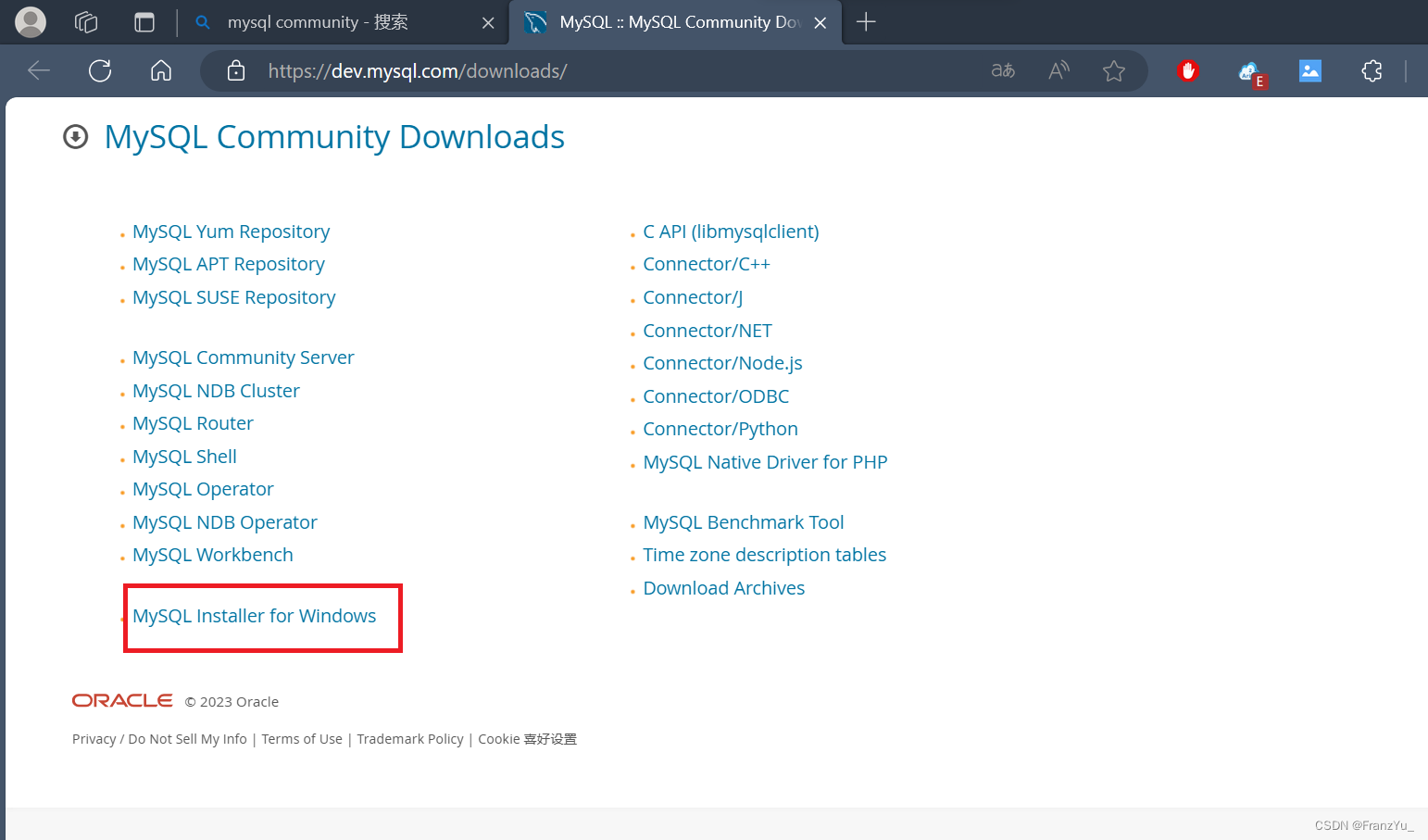The width and height of the screenshot is (1428, 840).
Task: Open Connector/C++ link
Action: (707, 264)
